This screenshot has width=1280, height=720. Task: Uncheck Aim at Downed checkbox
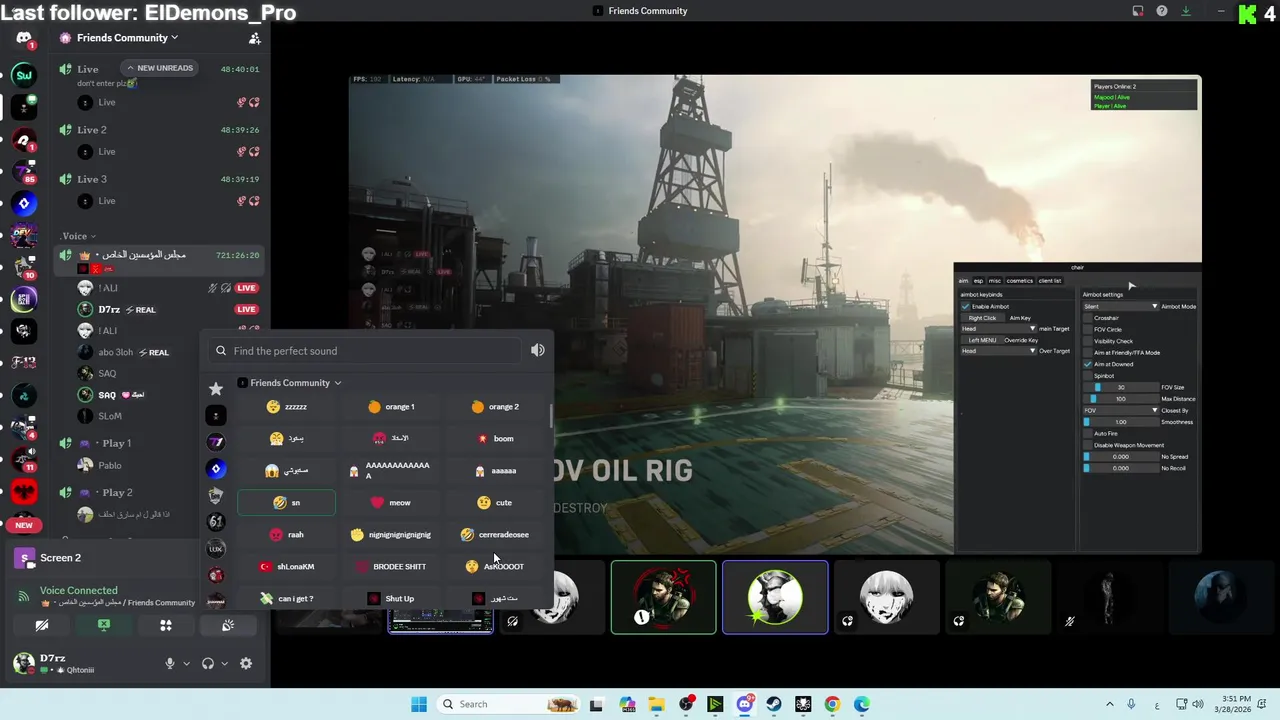(1087, 364)
